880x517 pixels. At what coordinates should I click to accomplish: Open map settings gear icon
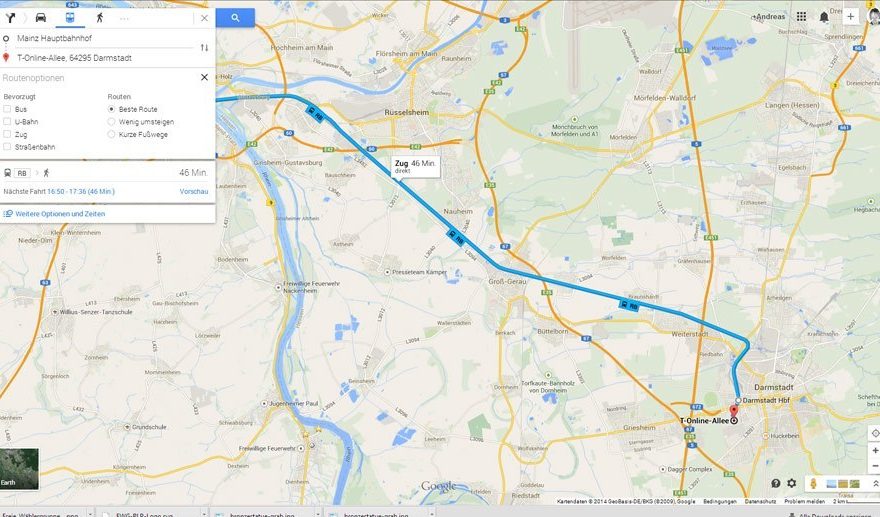click(x=791, y=483)
